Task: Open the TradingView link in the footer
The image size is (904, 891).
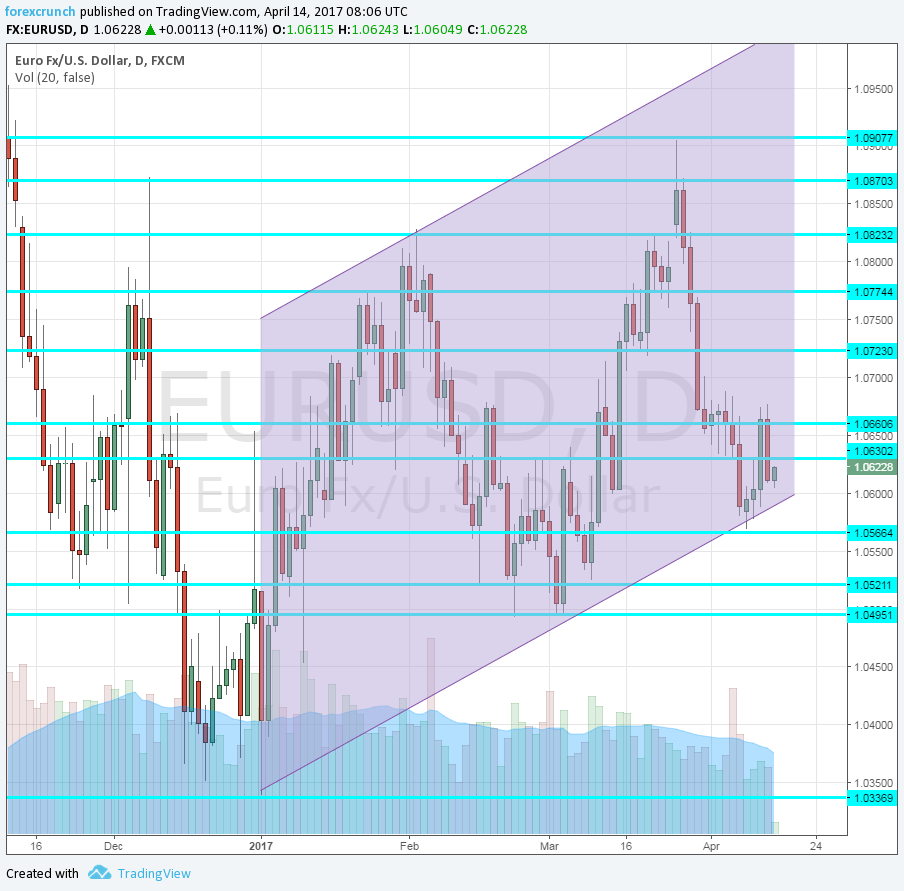Action: [154, 874]
